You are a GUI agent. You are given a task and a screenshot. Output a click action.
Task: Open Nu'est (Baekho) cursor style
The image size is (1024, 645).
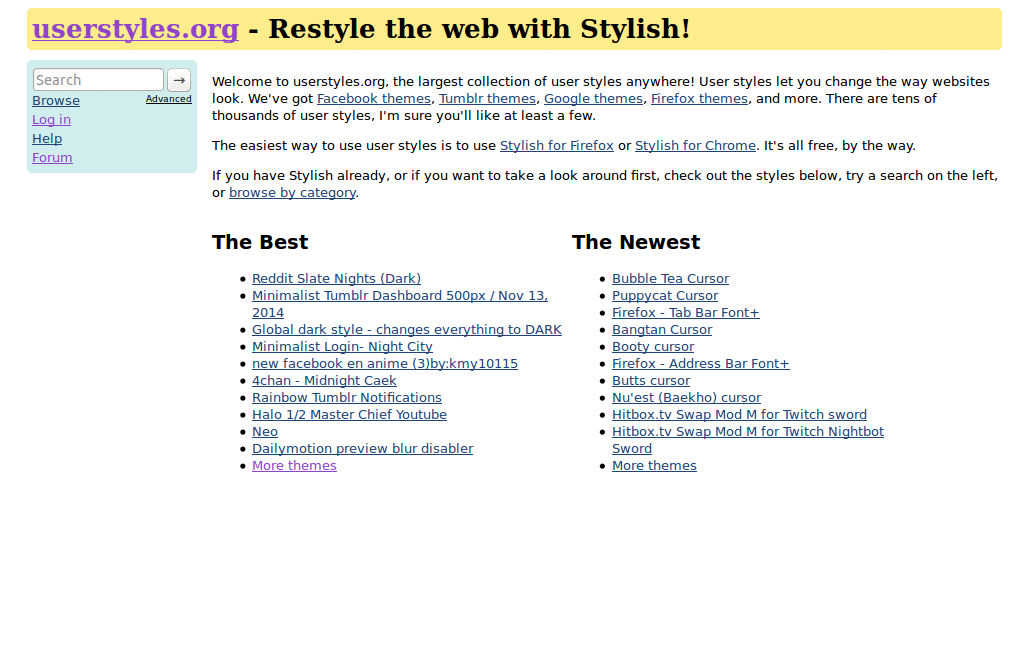686,398
